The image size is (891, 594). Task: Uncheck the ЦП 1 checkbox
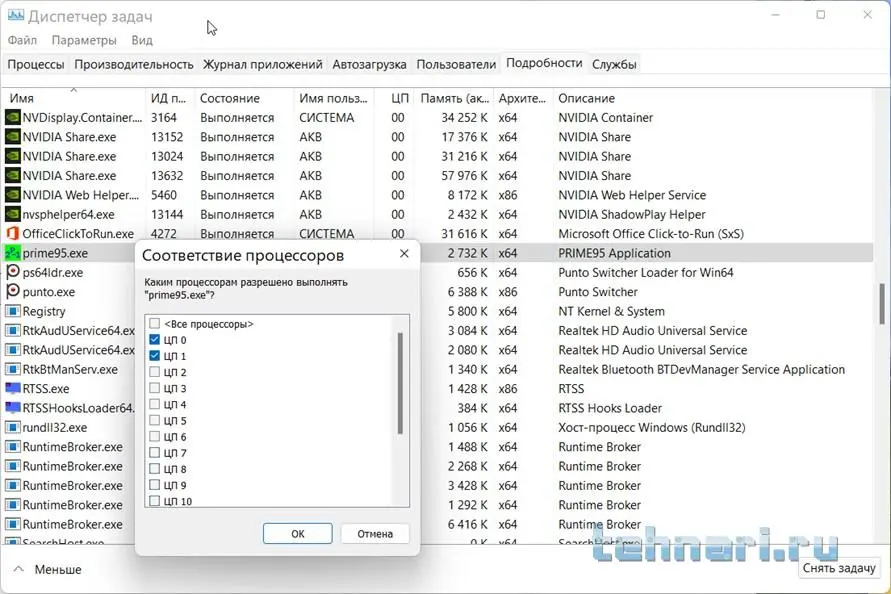155,356
